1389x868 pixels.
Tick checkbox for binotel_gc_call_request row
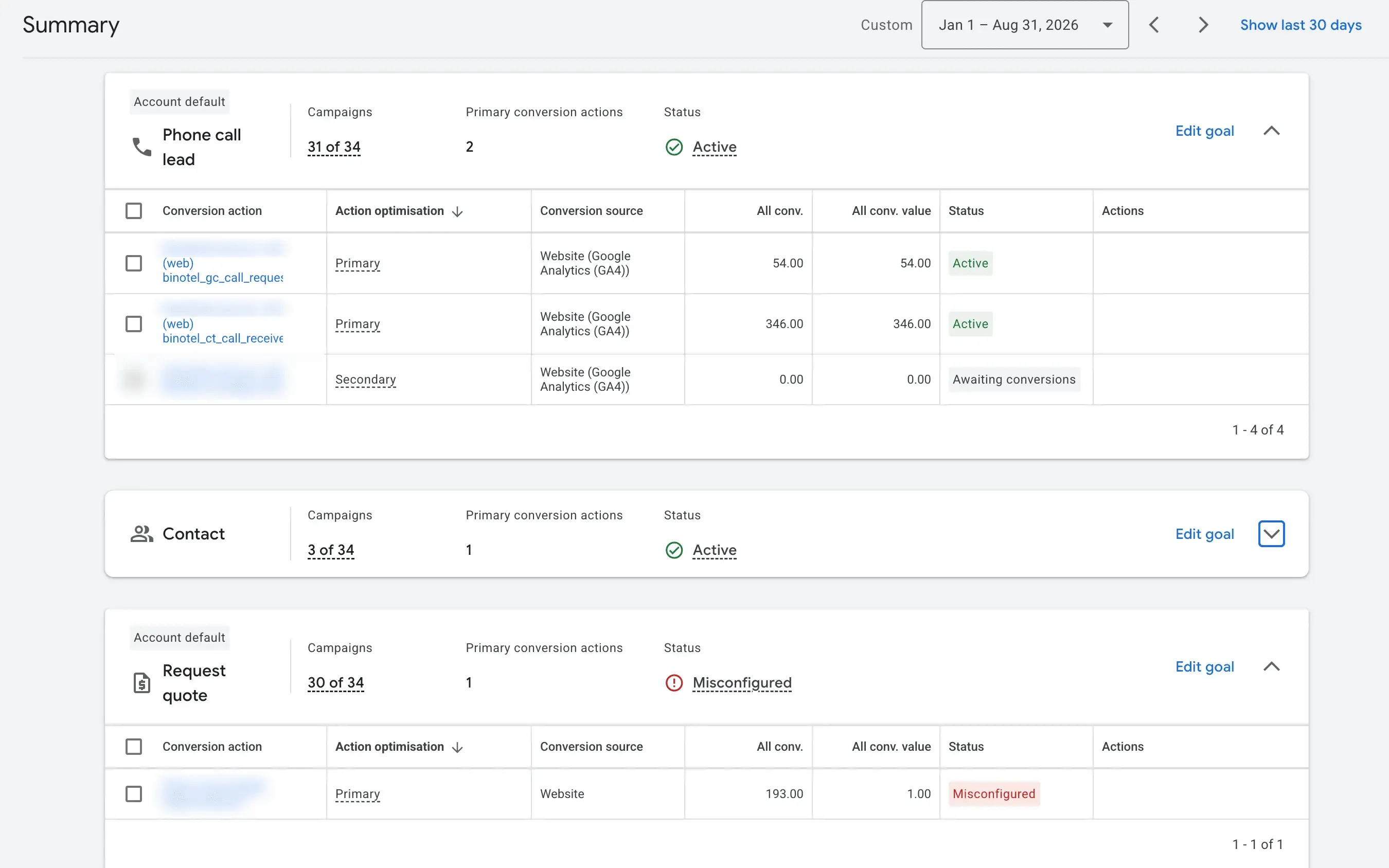tap(134, 263)
